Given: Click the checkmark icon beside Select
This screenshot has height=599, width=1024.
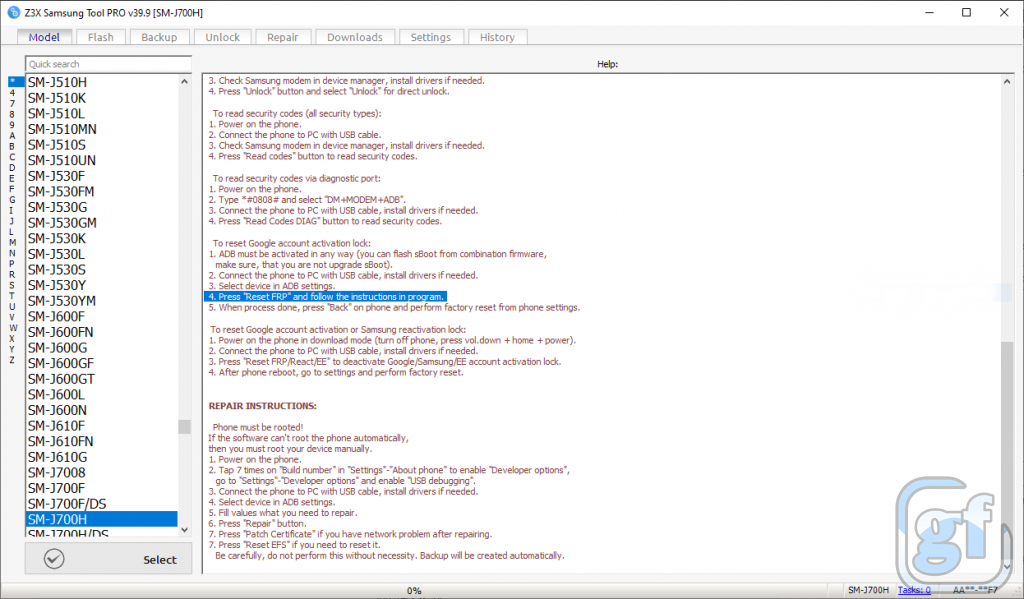Looking at the screenshot, I should (x=54, y=559).
